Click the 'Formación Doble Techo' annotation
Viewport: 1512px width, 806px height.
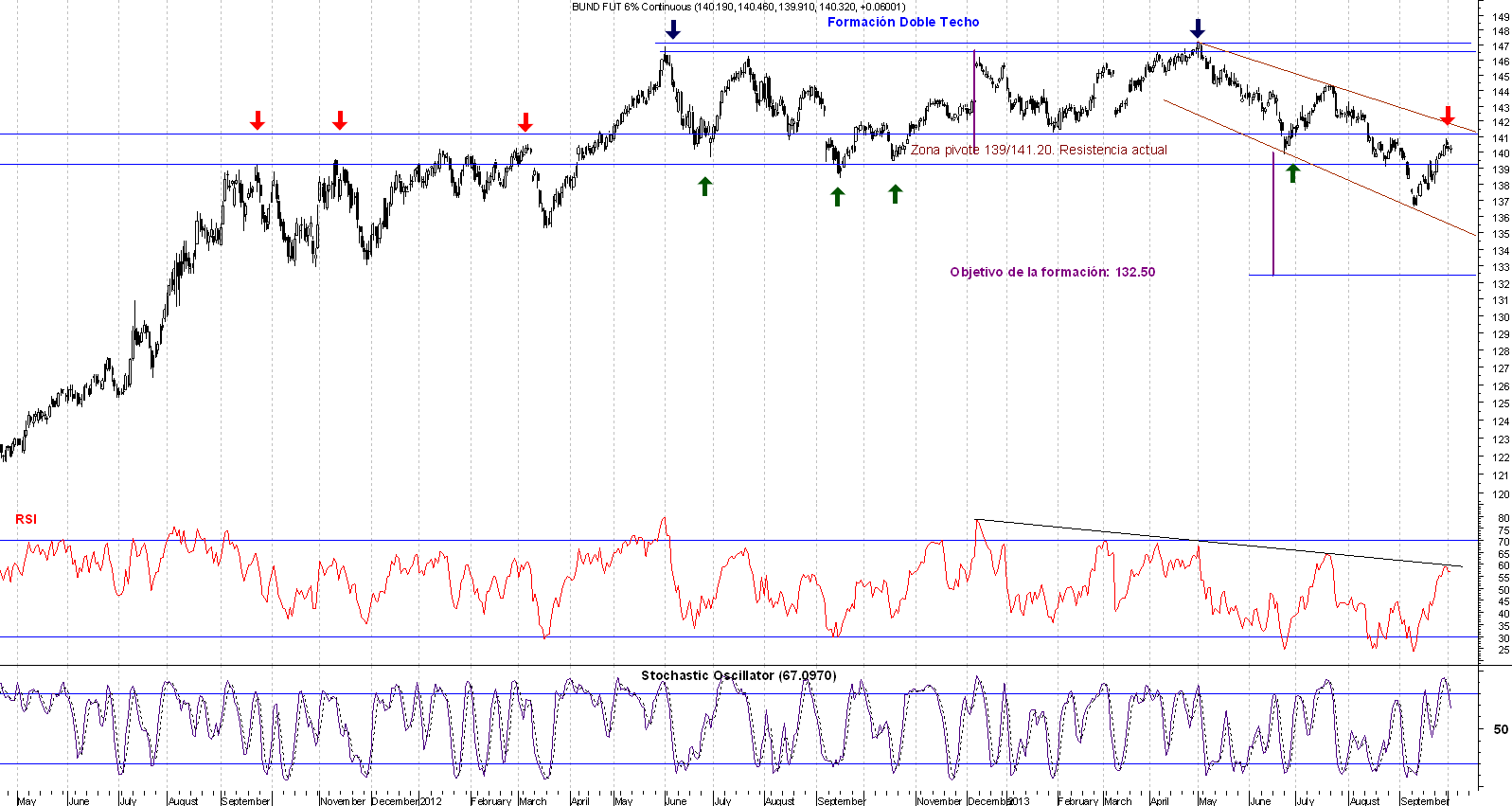tap(903, 22)
